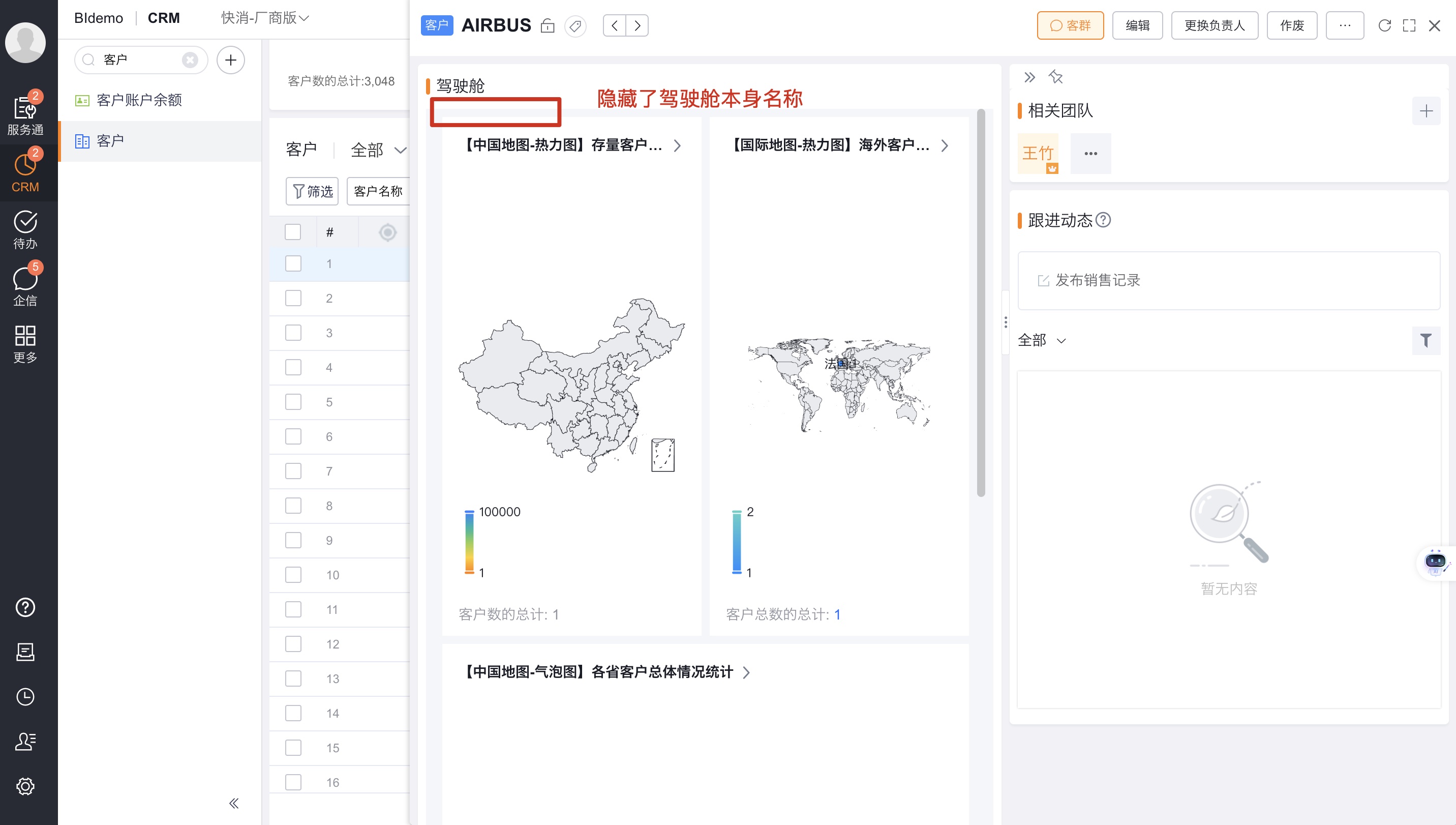Screen dimensions: 1456x825
Task: Go to the next customer record
Action: pyautogui.click(x=637, y=26)
